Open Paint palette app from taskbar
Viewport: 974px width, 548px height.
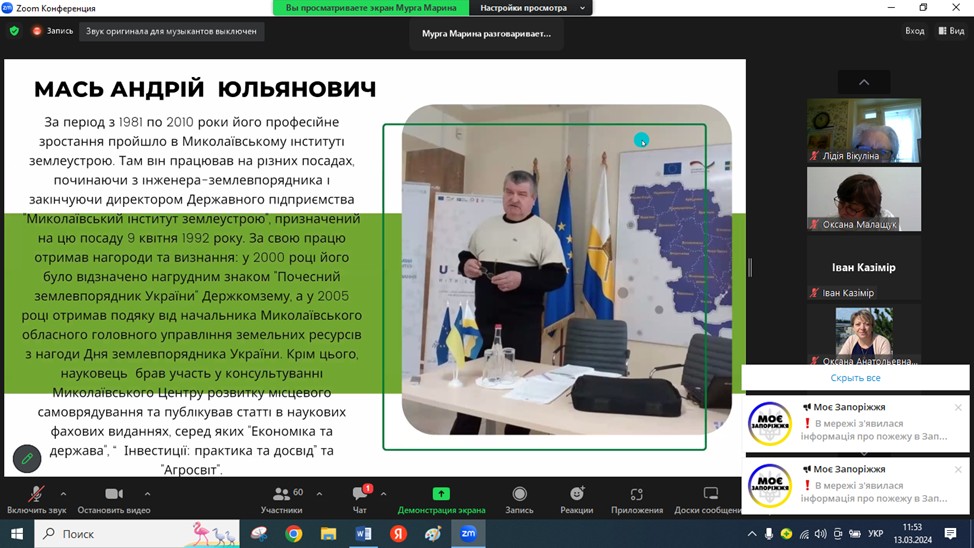433,534
